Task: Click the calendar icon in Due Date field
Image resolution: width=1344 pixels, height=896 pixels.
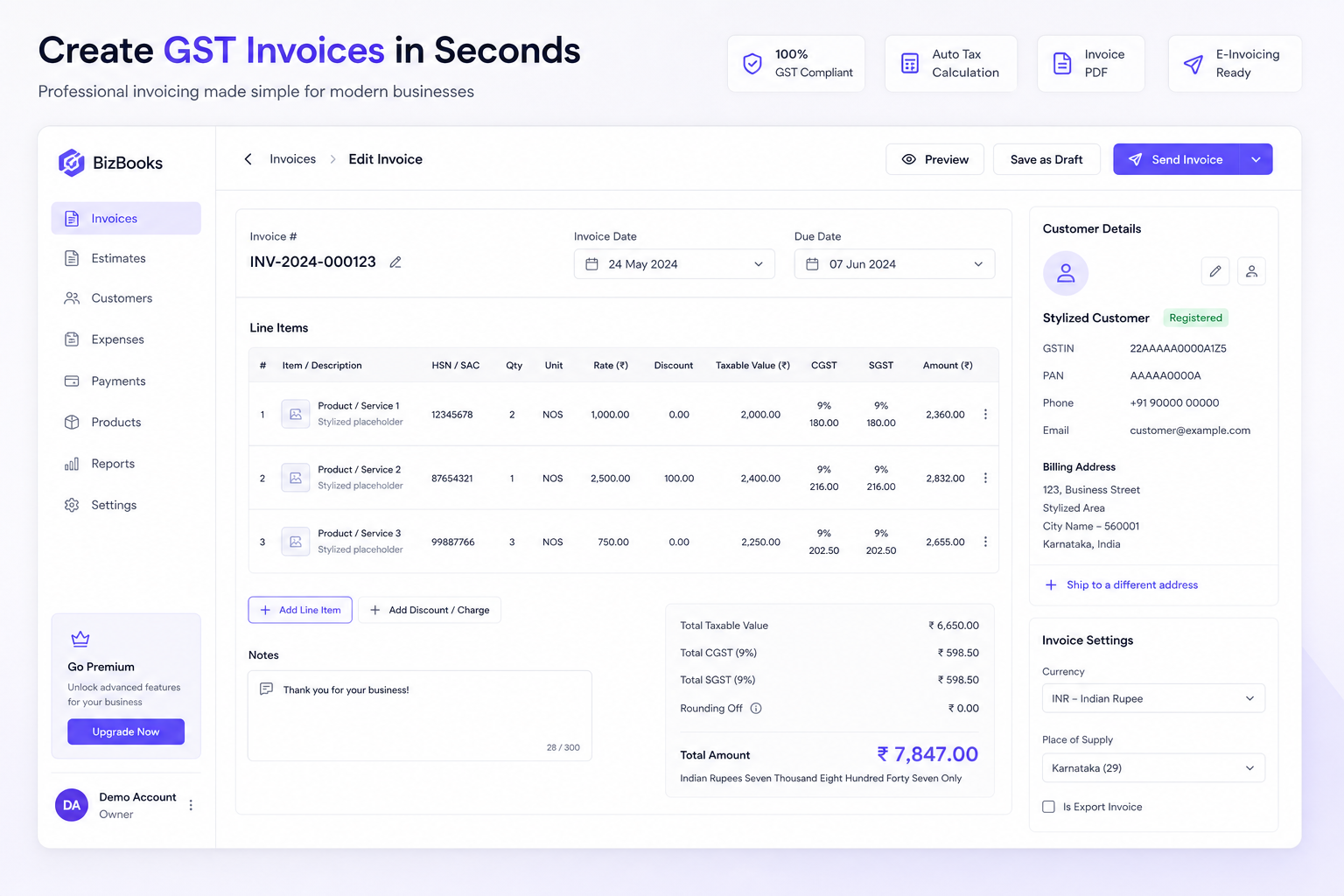Action: click(812, 264)
